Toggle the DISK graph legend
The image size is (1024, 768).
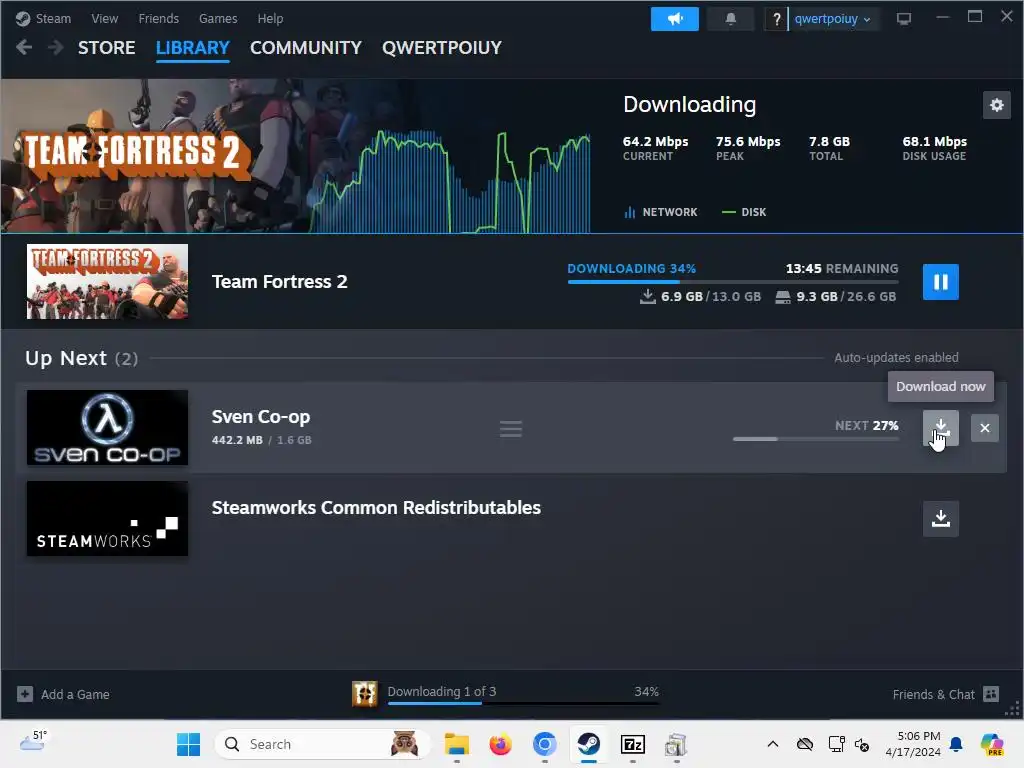743,212
